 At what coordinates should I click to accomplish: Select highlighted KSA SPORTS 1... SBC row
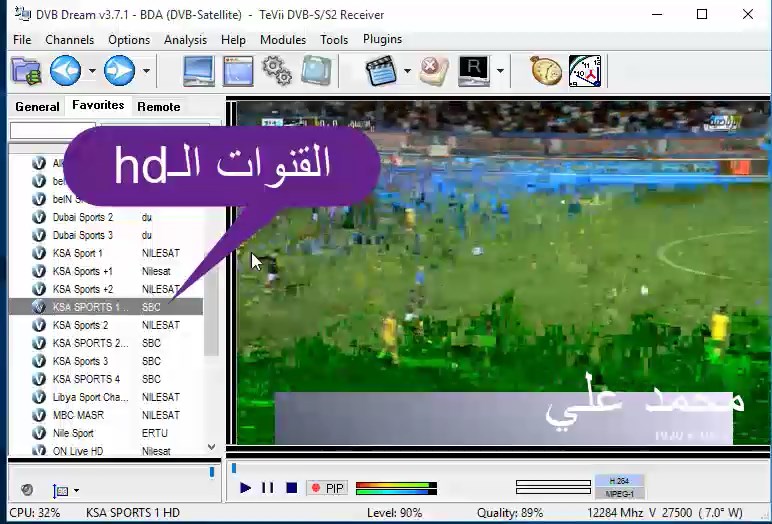pyautogui.click(x=106, y=307)
